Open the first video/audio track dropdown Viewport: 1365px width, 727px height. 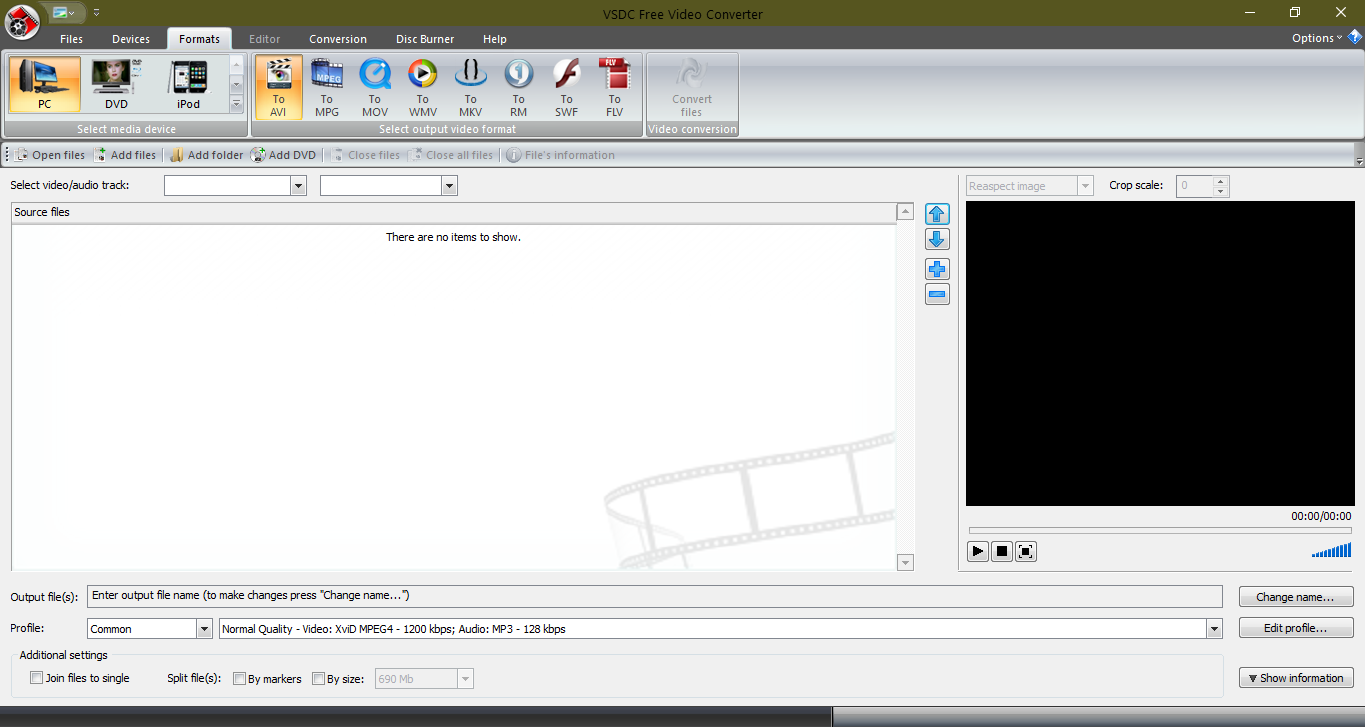click(298, 186)
